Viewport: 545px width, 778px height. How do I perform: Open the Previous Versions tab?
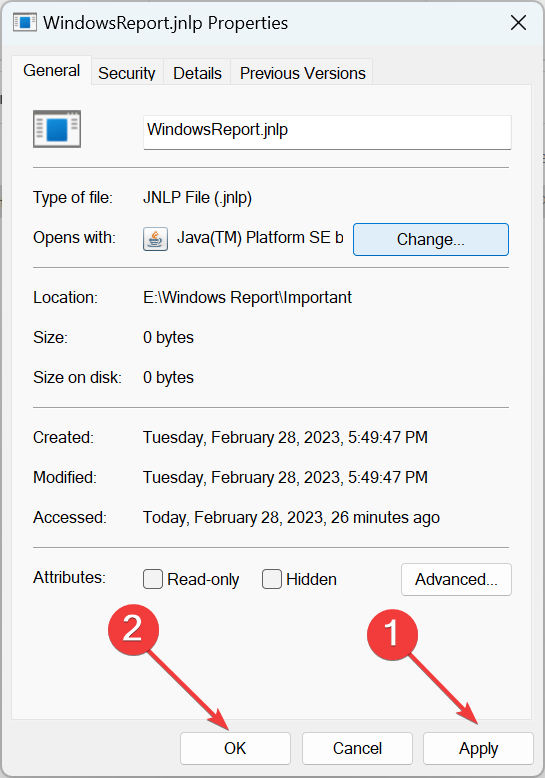tap(302, 73)
